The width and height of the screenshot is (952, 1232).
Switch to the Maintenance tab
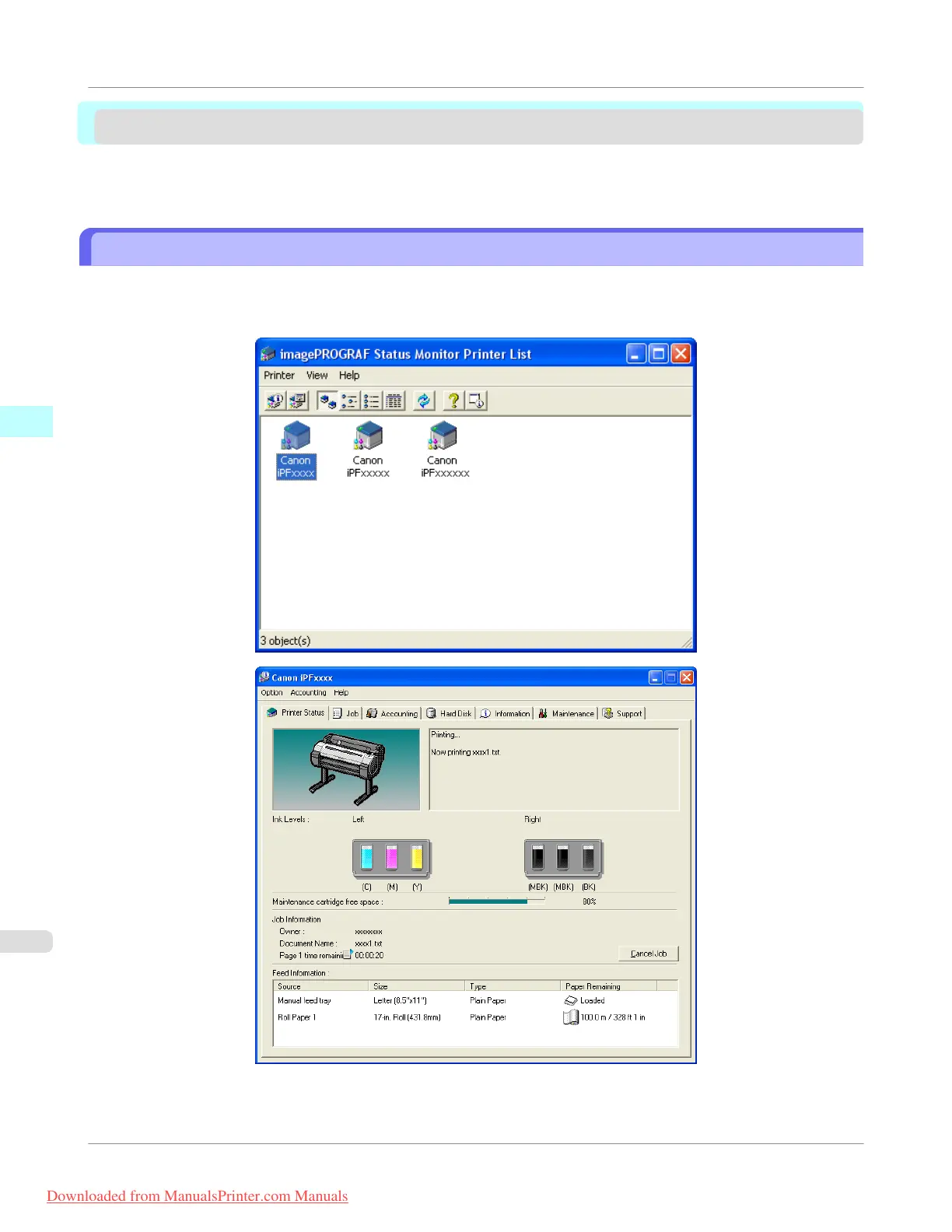(x=566, y=713)
